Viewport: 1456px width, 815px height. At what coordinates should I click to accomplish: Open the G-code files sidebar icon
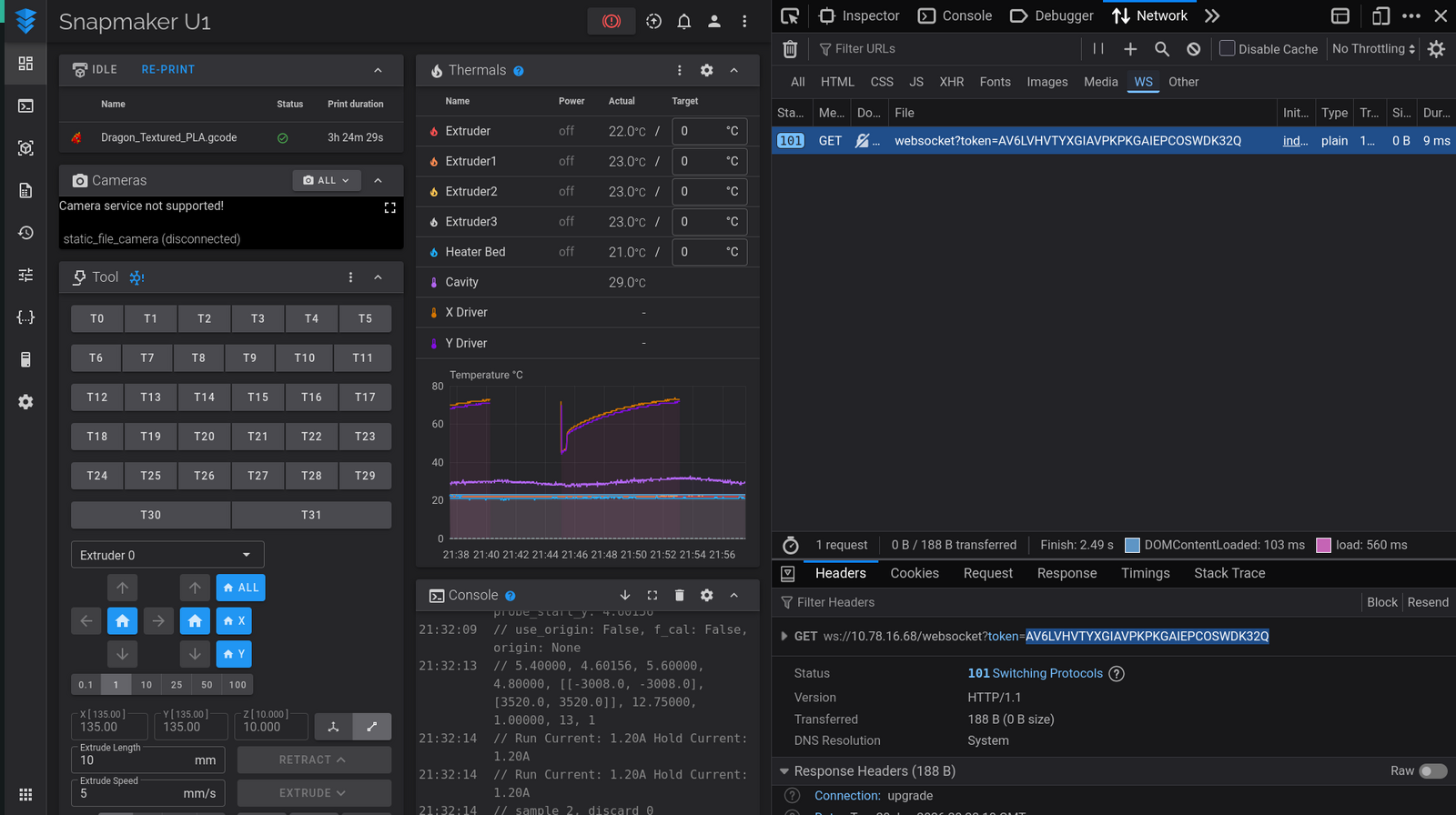(25, 190)
